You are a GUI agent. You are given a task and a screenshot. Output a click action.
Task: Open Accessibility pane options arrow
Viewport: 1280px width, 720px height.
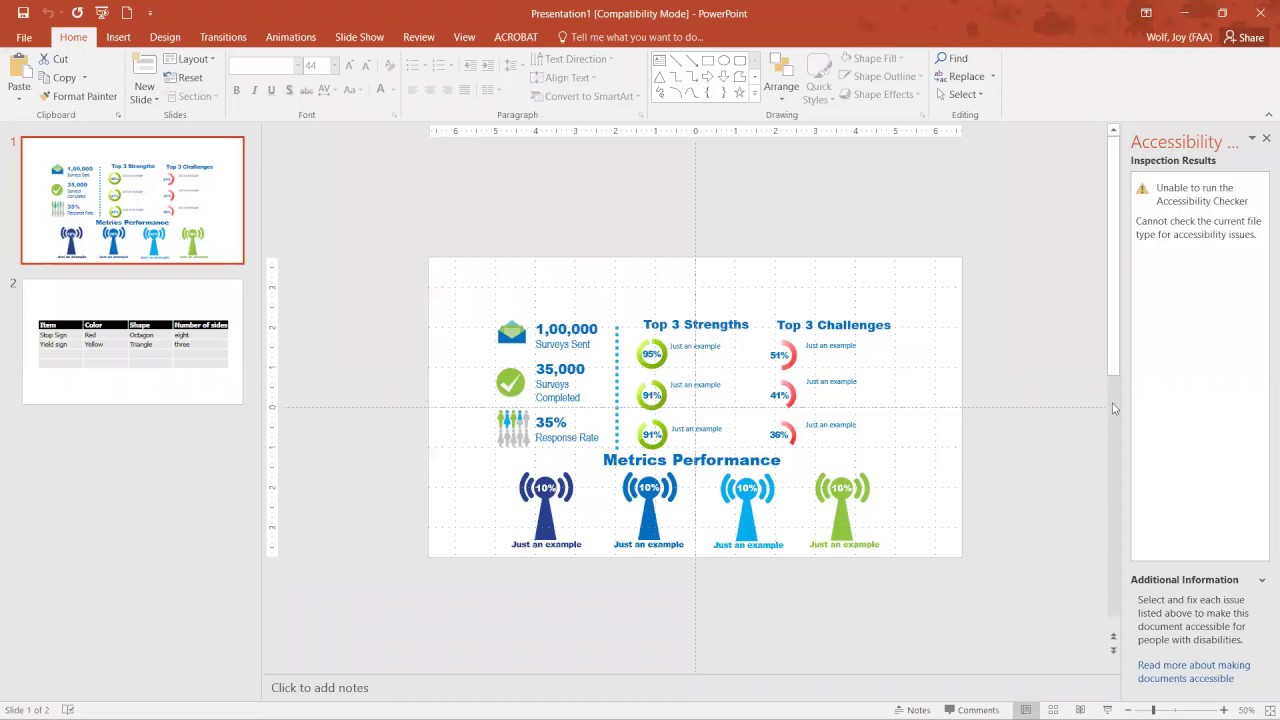[x=1252, y=138]
